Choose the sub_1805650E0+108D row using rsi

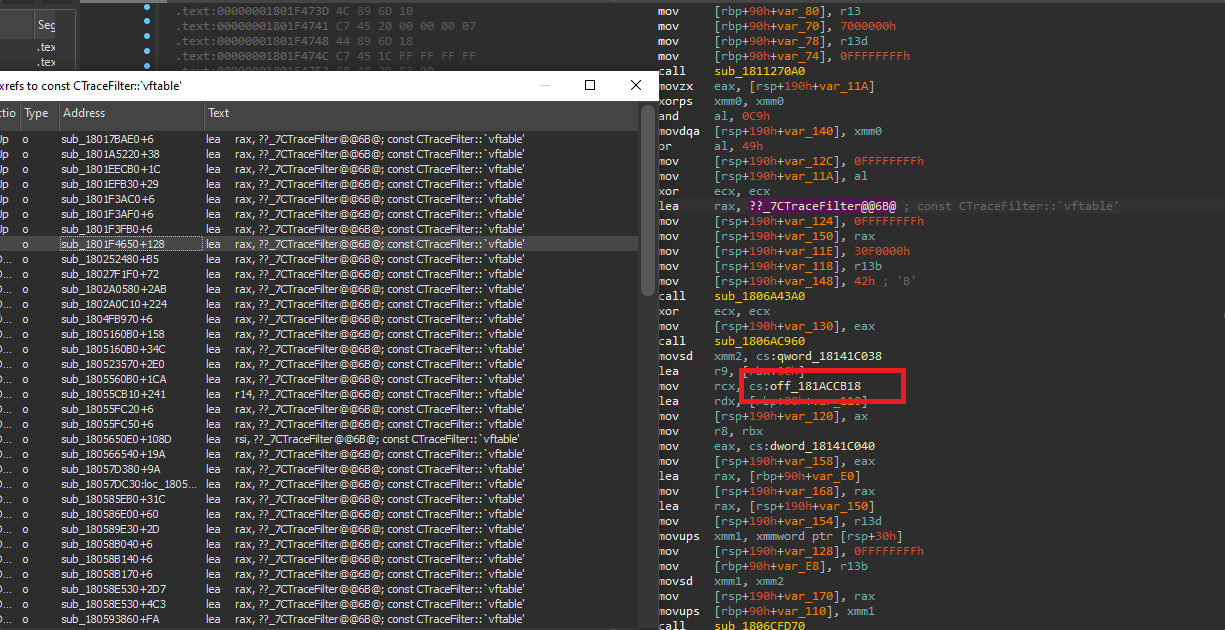pyautogui.click(x=319, y=439)
